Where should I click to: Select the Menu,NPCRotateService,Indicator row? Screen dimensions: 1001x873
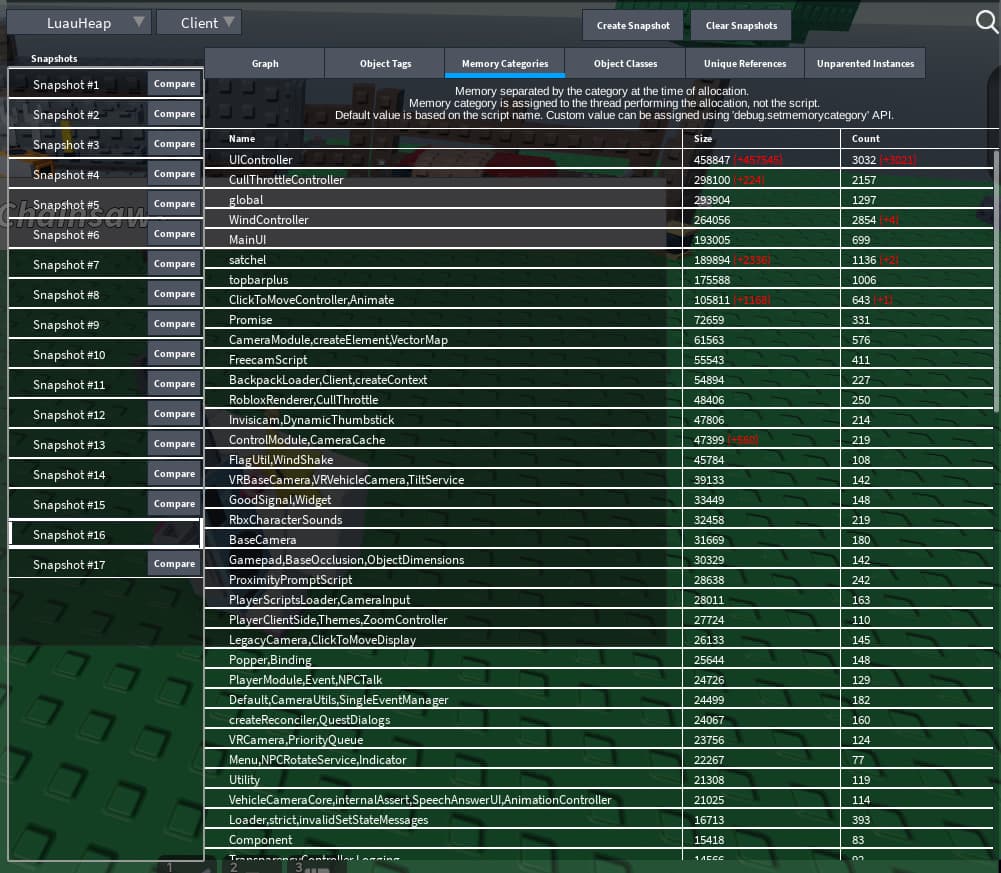tap(599, 759)
